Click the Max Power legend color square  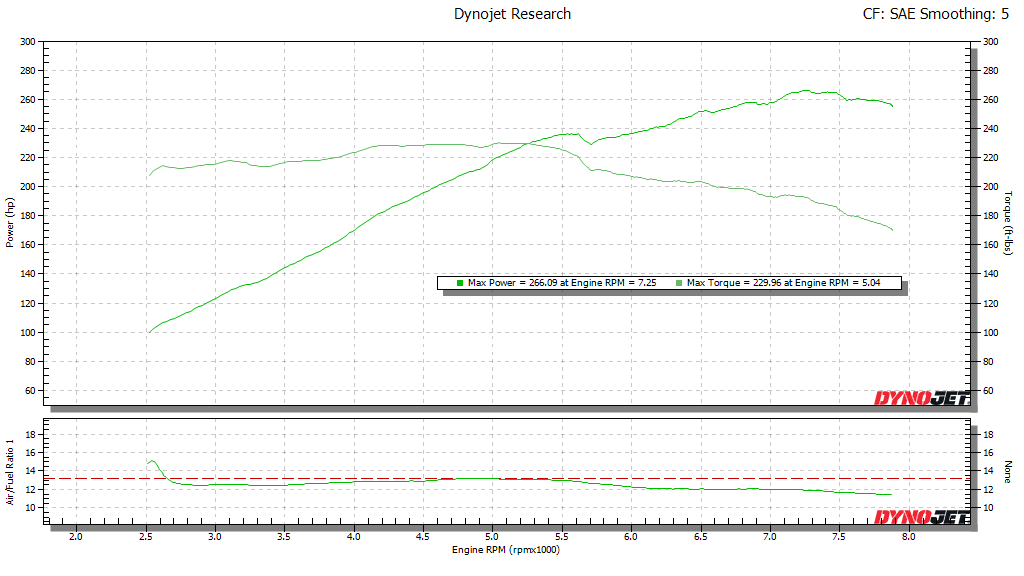coord(460,283)
